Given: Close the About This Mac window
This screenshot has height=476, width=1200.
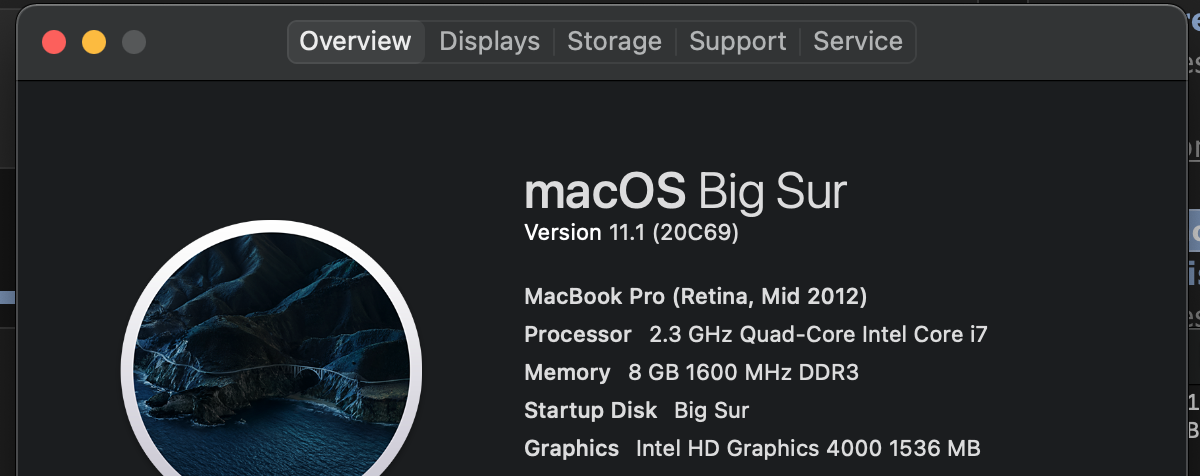Looking at the screenshot, I should click(53, 42).
